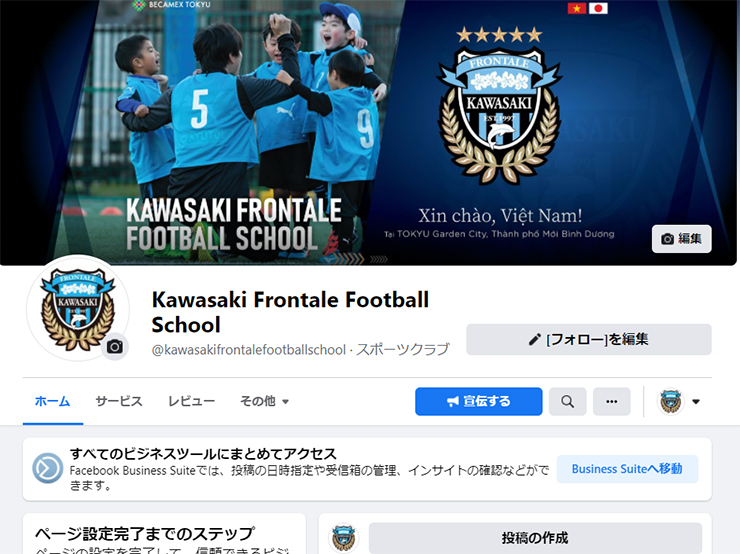Switch to the サービス tab

(x=119, y=402)
